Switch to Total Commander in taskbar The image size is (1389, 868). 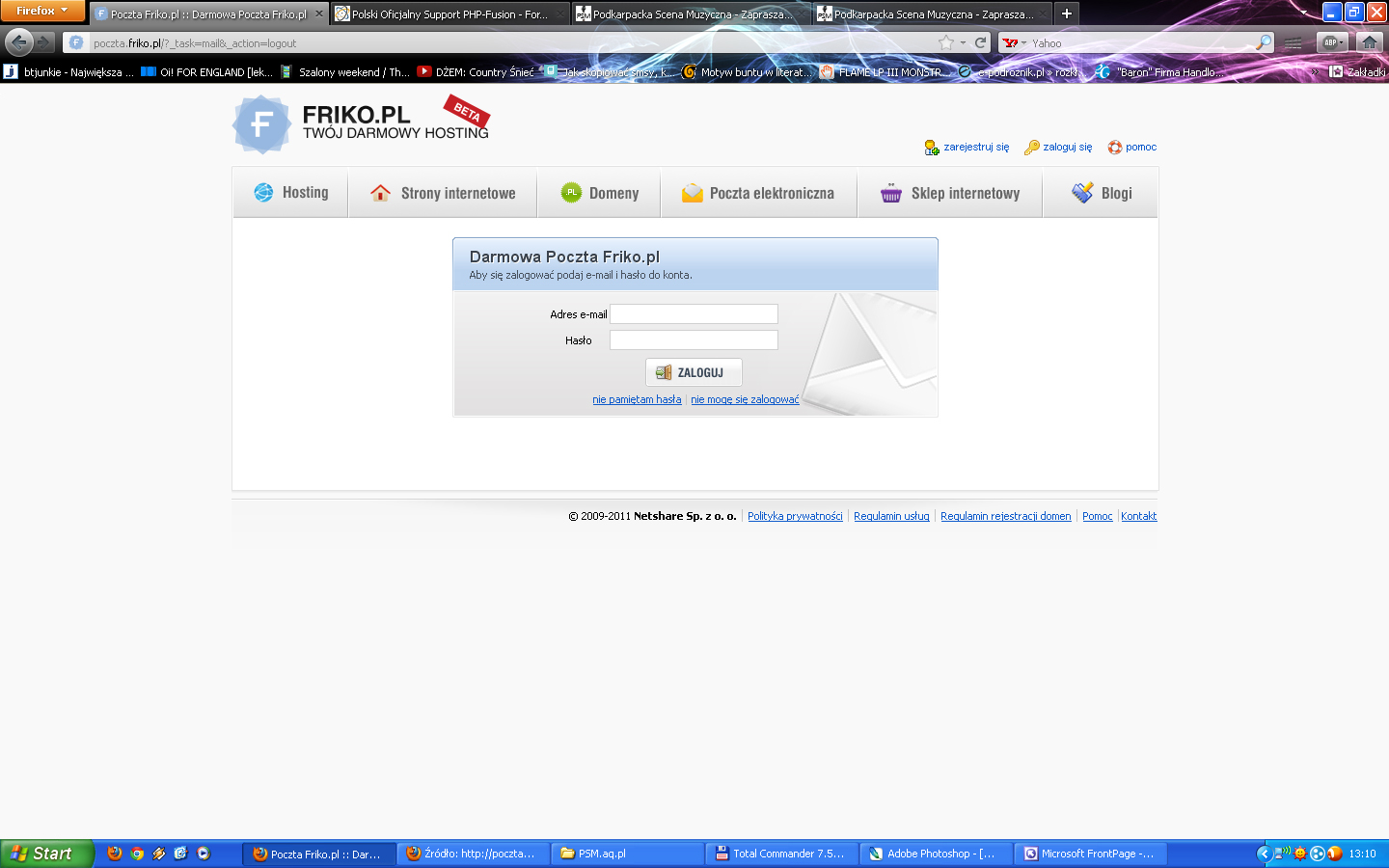pos(781,854)
